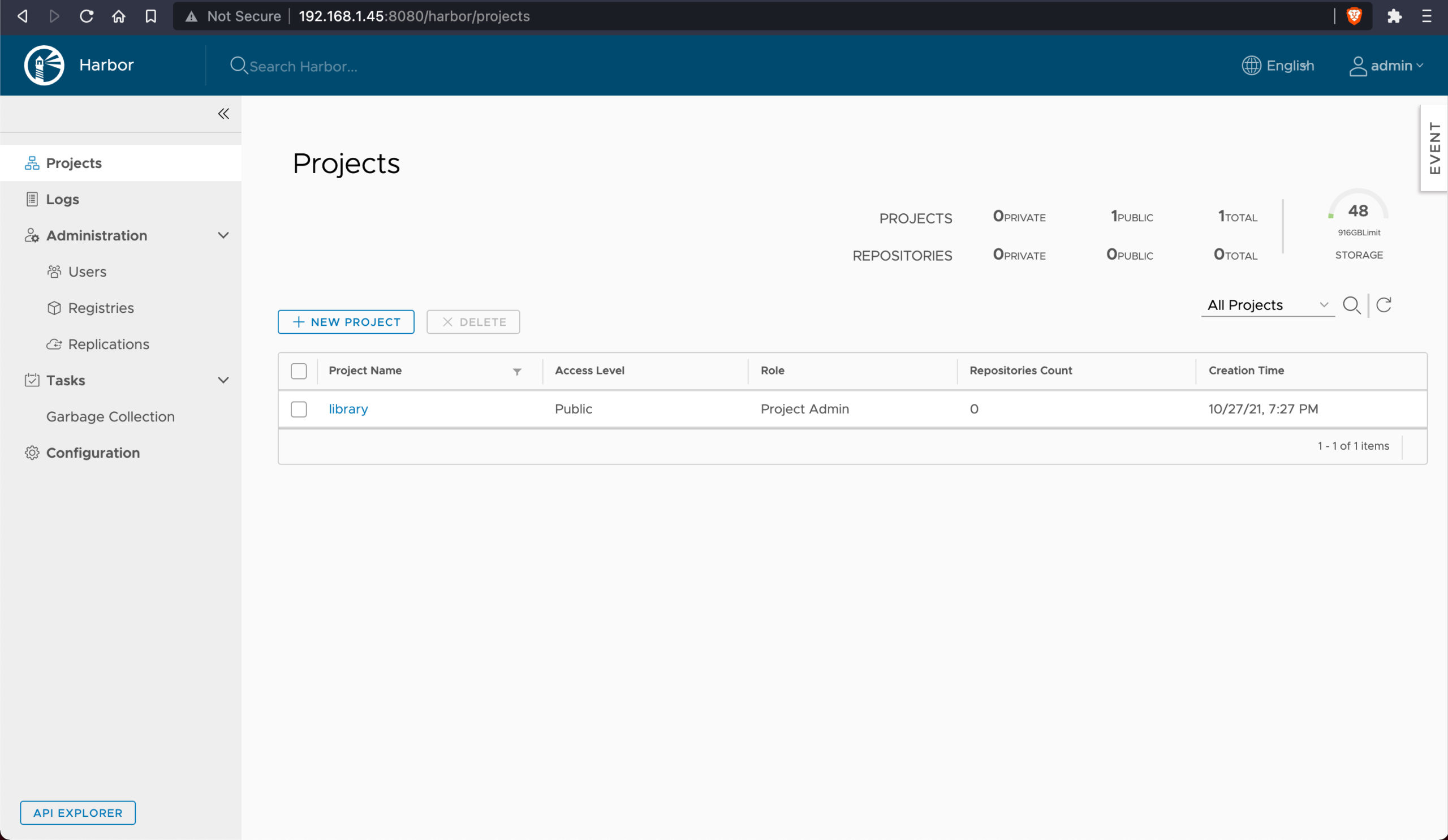The height and width of the screenshot is (840, 1448).
Task: Click the DELETE button
Action: pos(473,322)
